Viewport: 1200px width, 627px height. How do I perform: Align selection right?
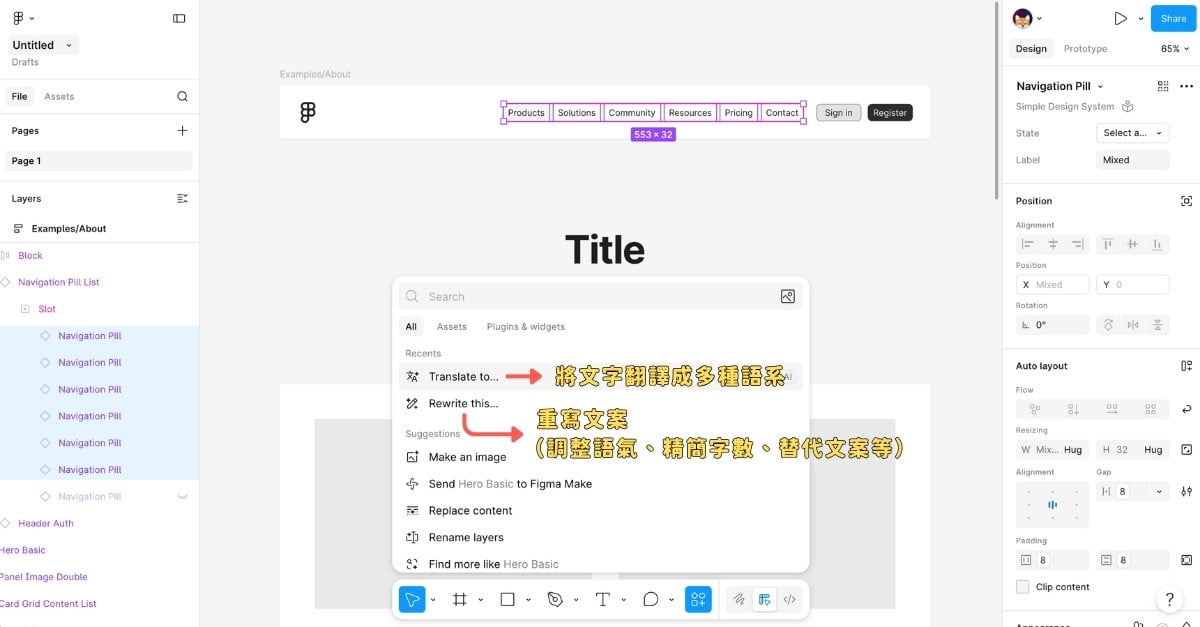(1077, 244)
